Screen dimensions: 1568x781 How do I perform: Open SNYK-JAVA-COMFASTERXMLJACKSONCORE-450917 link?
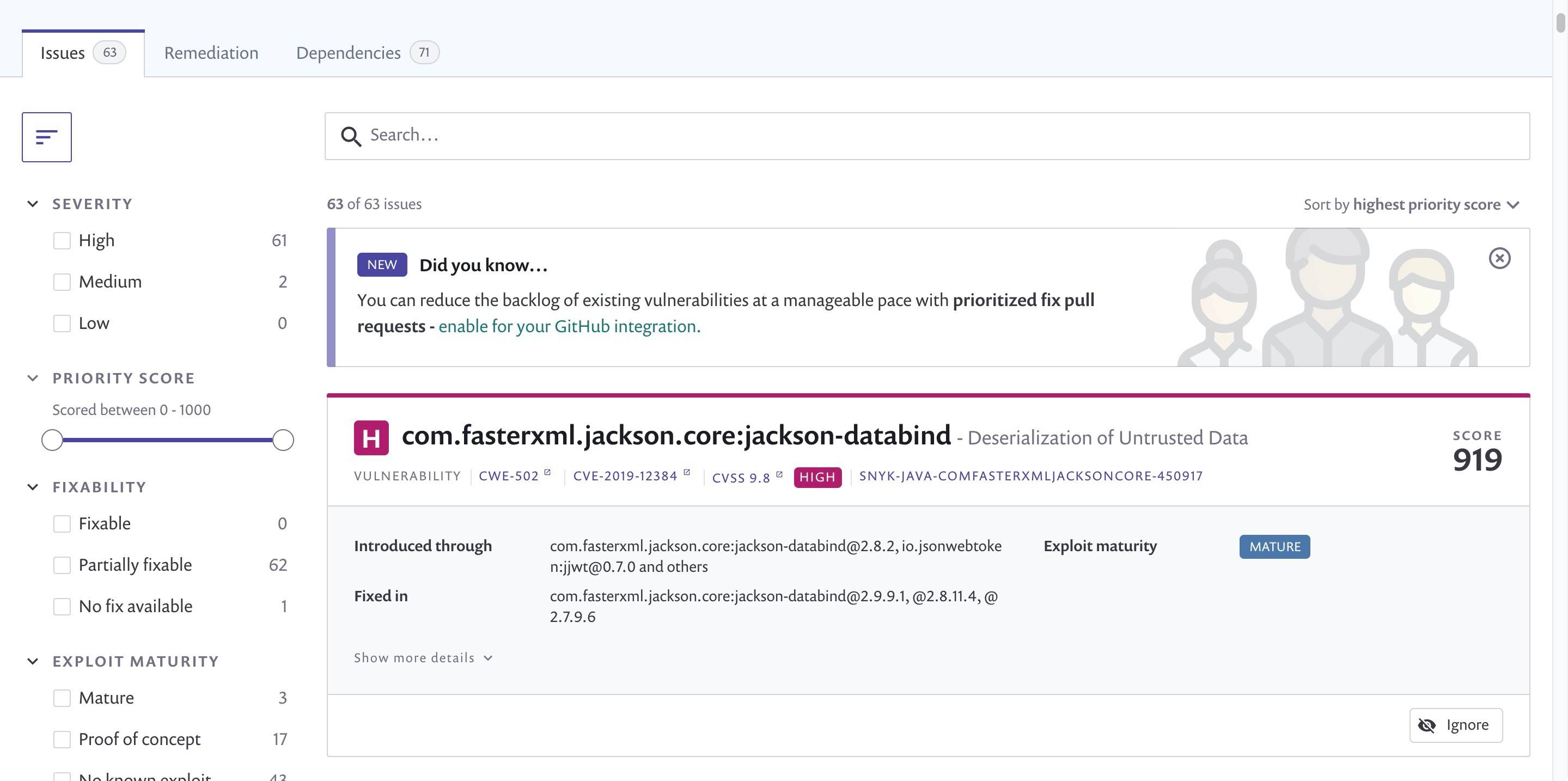click(x=1030, y=476)
